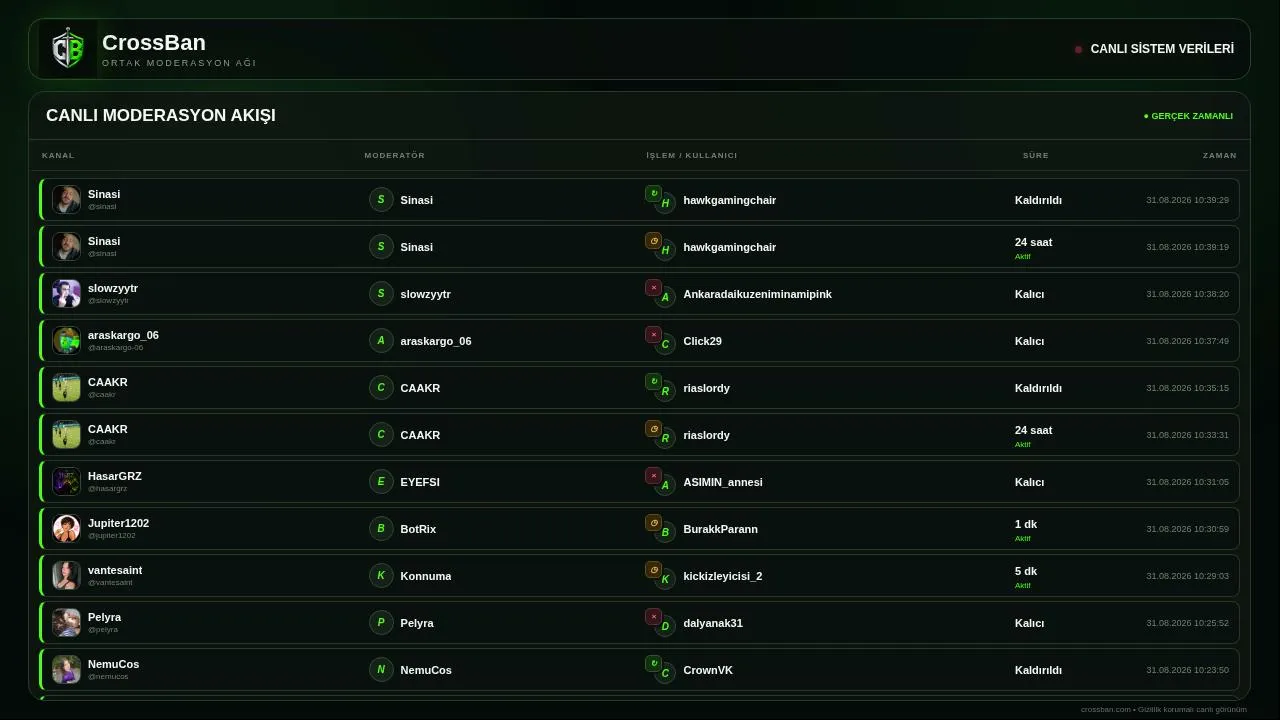Click the crossban.com footer link
This screenshot has width=1280, height=720.
1105,709
